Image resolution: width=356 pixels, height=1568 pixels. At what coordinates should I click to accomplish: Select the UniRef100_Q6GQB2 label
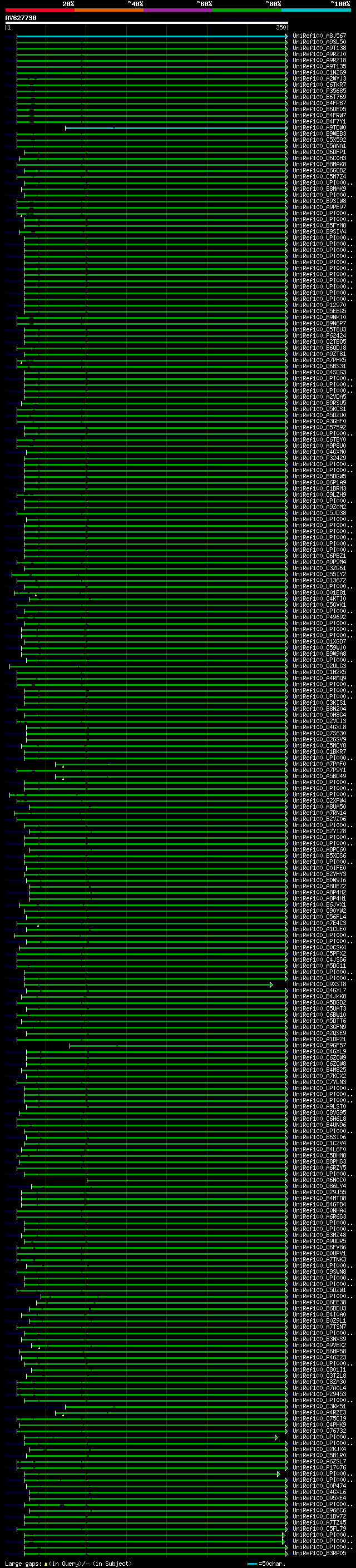pyautogui.click(x=319, y=170)
